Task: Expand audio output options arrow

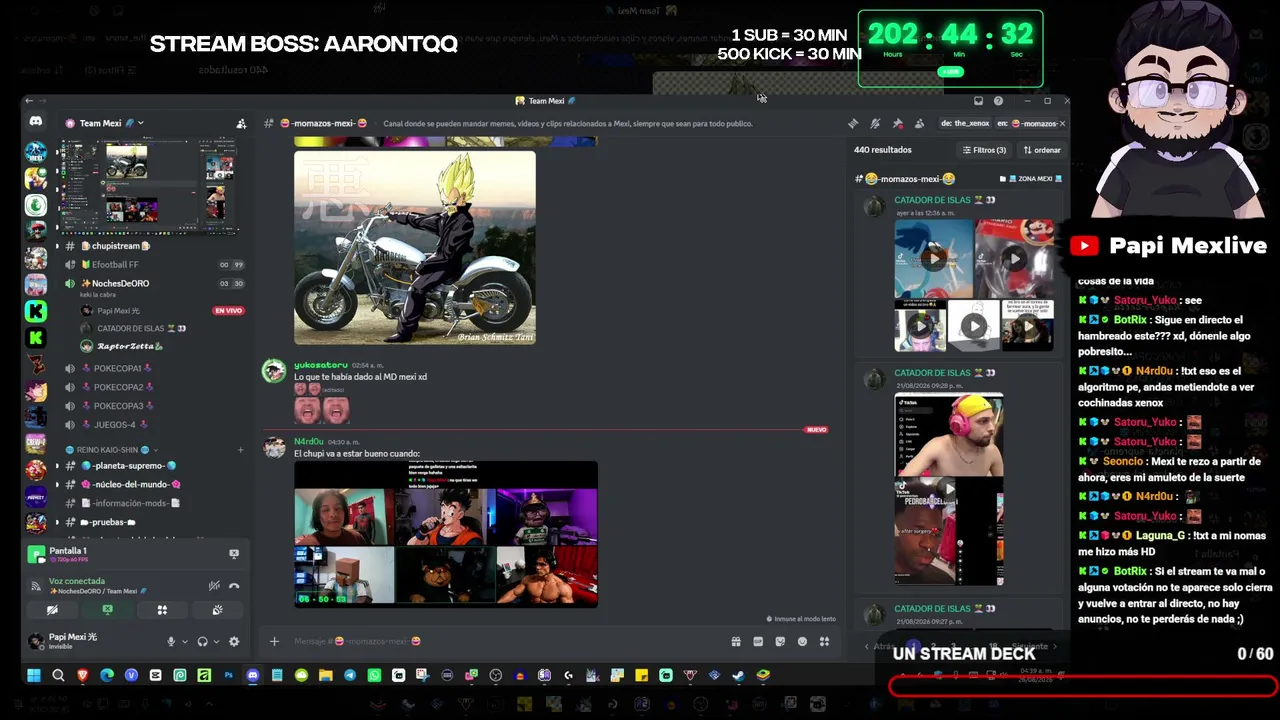Action: click(x=216, y=642)
